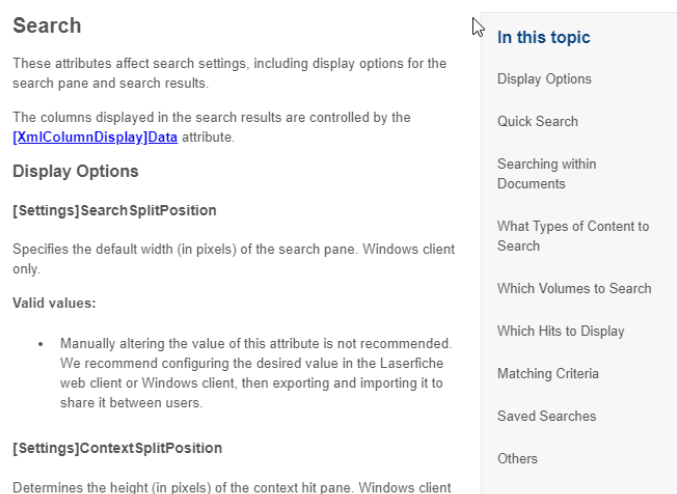This screenshot has width=677, height=494.
Task: Click the Search page title
Action: tap(47, 25)
